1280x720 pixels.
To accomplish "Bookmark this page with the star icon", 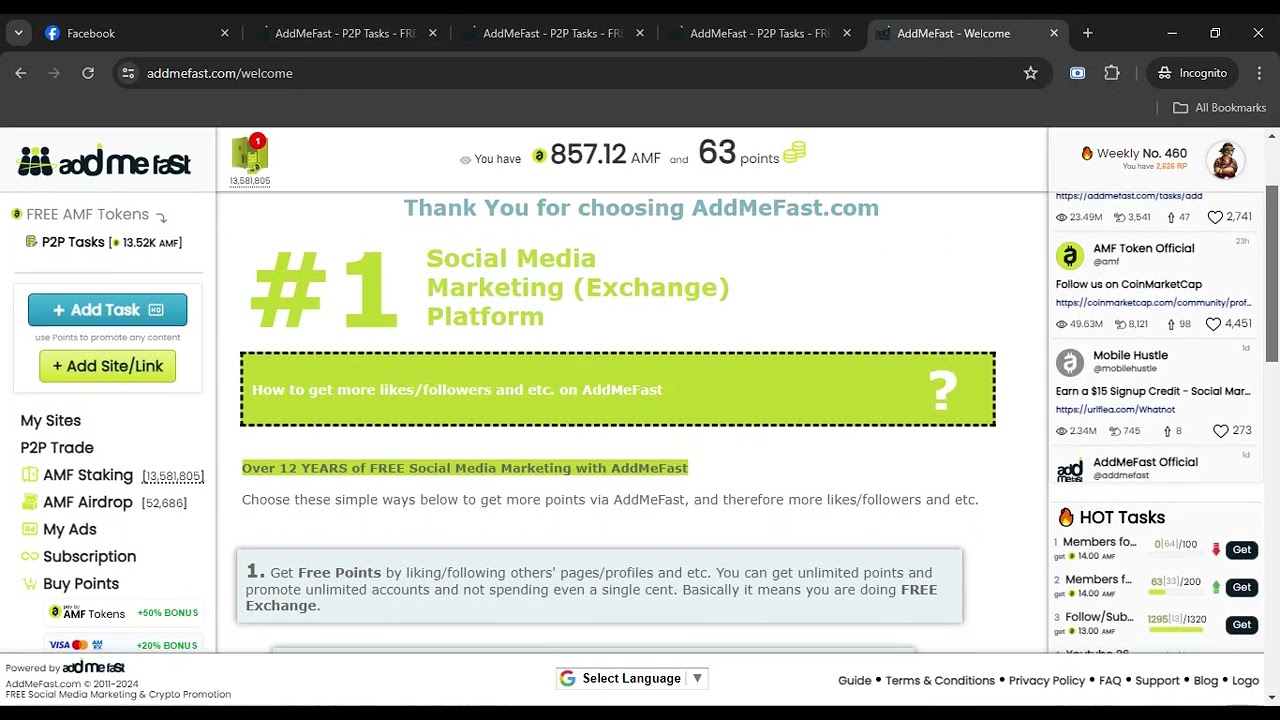I will coord(1031,73).
